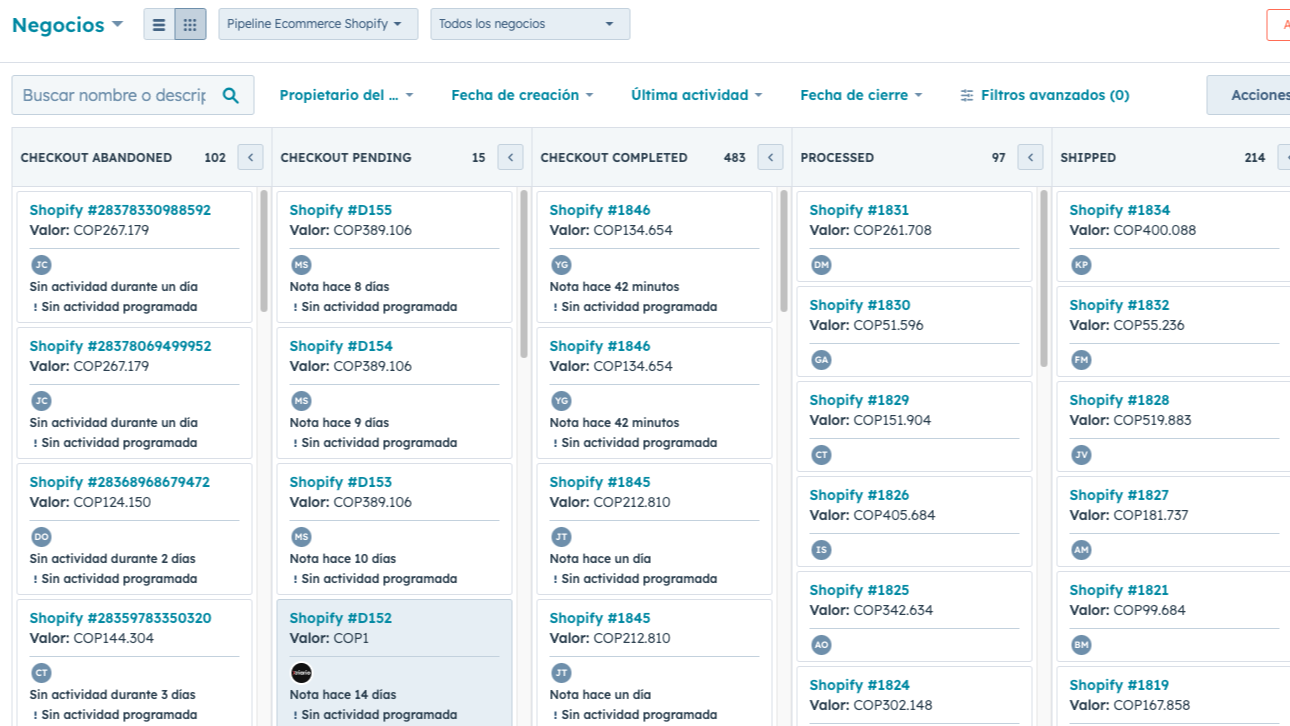This screenshot has width=1290, height=726.
Task: Expand the Propietario del negocio filter
Action: [x=346, y=95]
